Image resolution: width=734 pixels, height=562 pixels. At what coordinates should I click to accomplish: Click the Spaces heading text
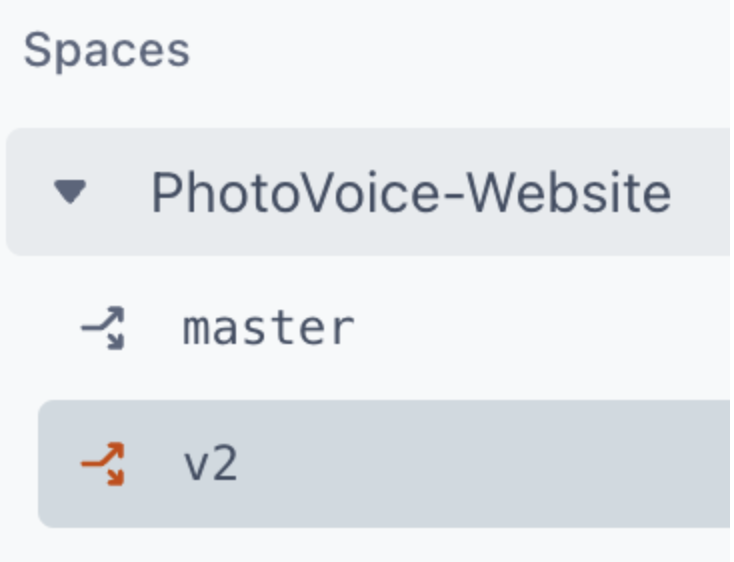[106, 50]
